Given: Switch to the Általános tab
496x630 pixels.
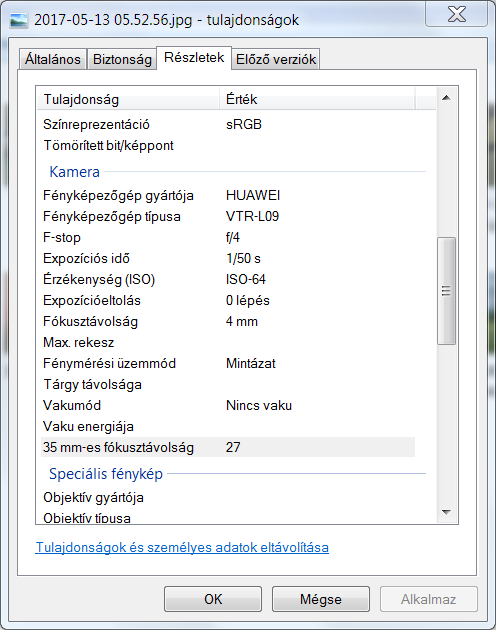Looking at the screenshot, I should click(53, 59).
